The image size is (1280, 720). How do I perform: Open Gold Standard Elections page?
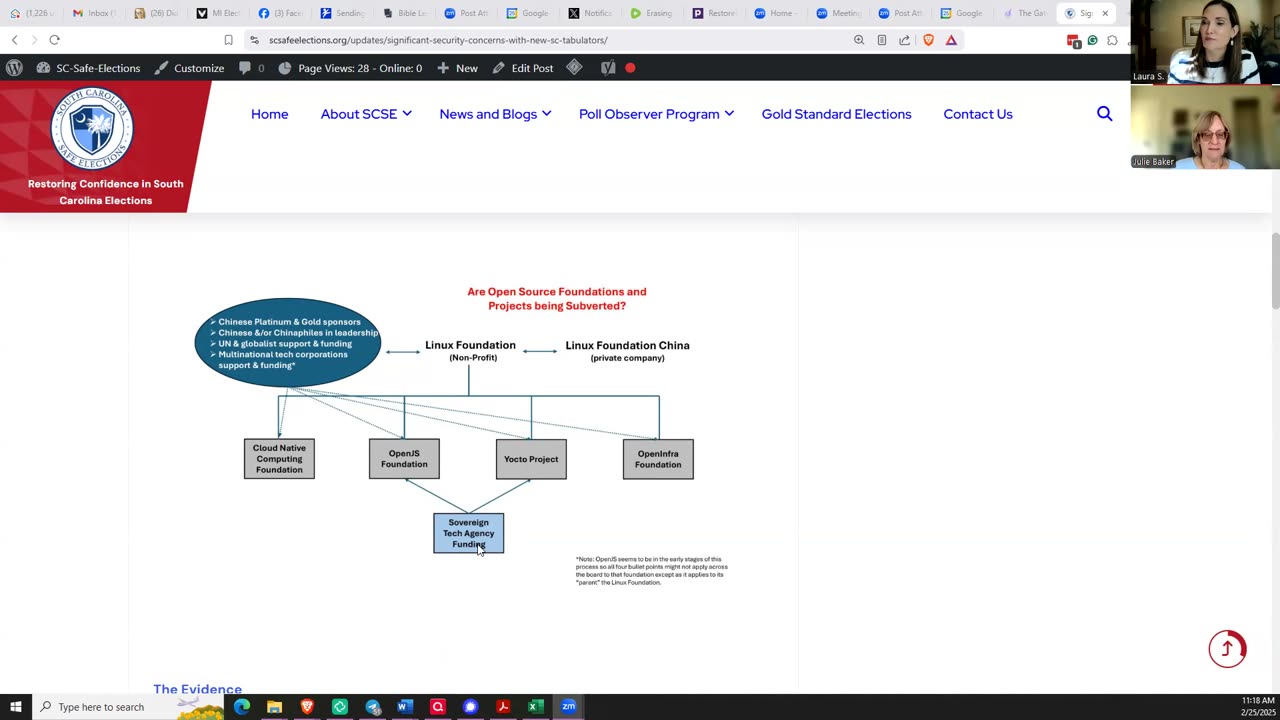tap(836, 114)
